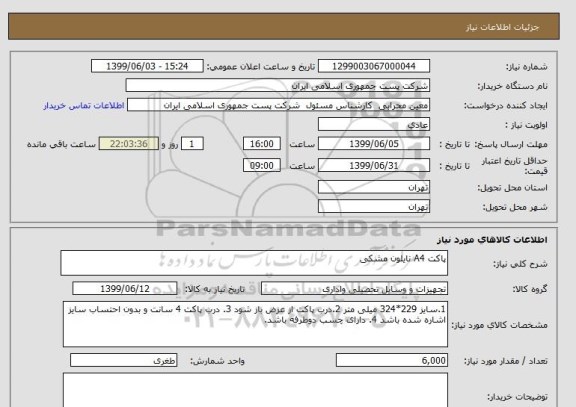Viewport: 576px width, 407px height.
Task: Select the label گروه کالا
Action: point(530,289)
